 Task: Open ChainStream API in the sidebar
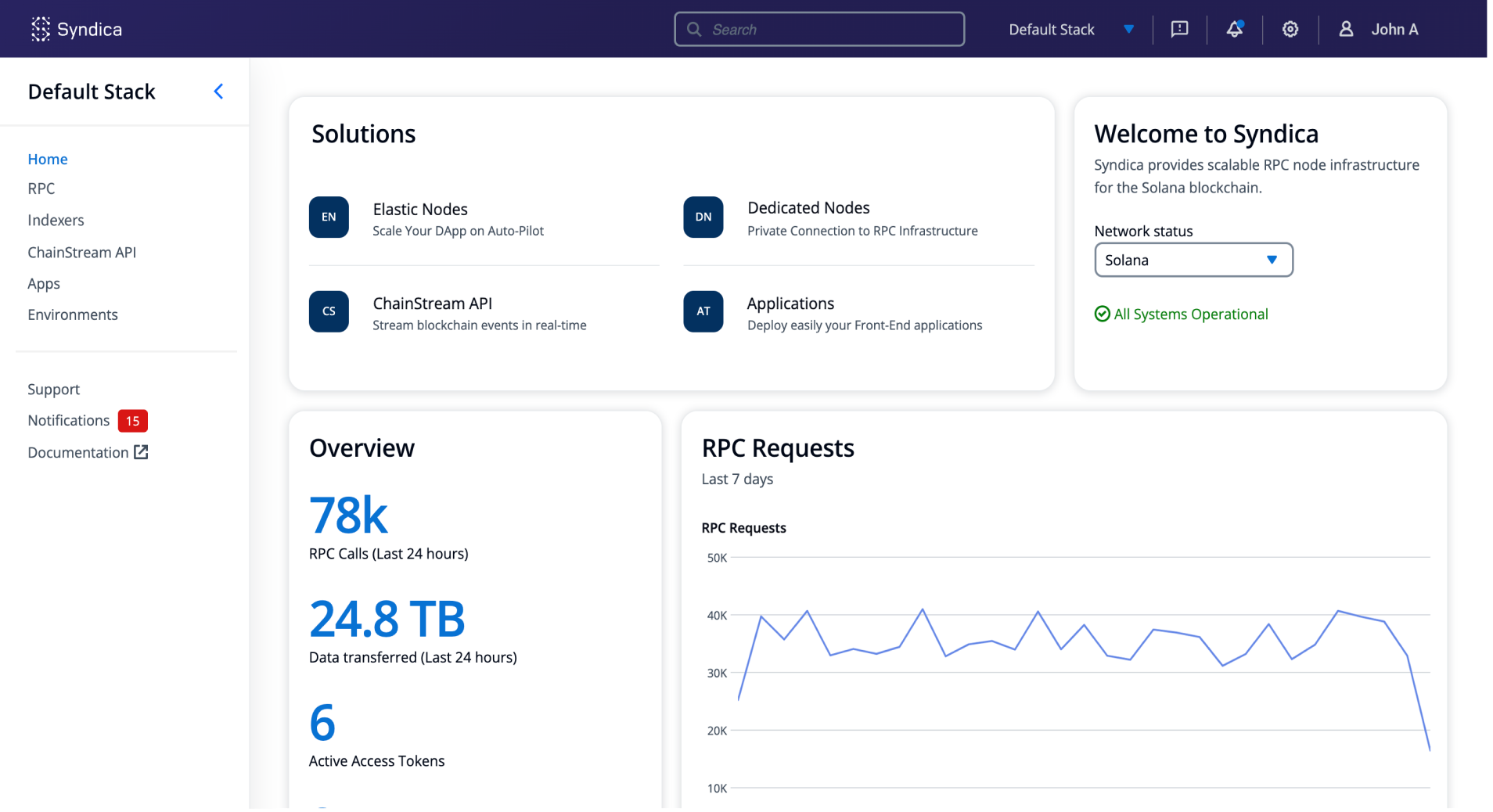click(x=82, y=253)
